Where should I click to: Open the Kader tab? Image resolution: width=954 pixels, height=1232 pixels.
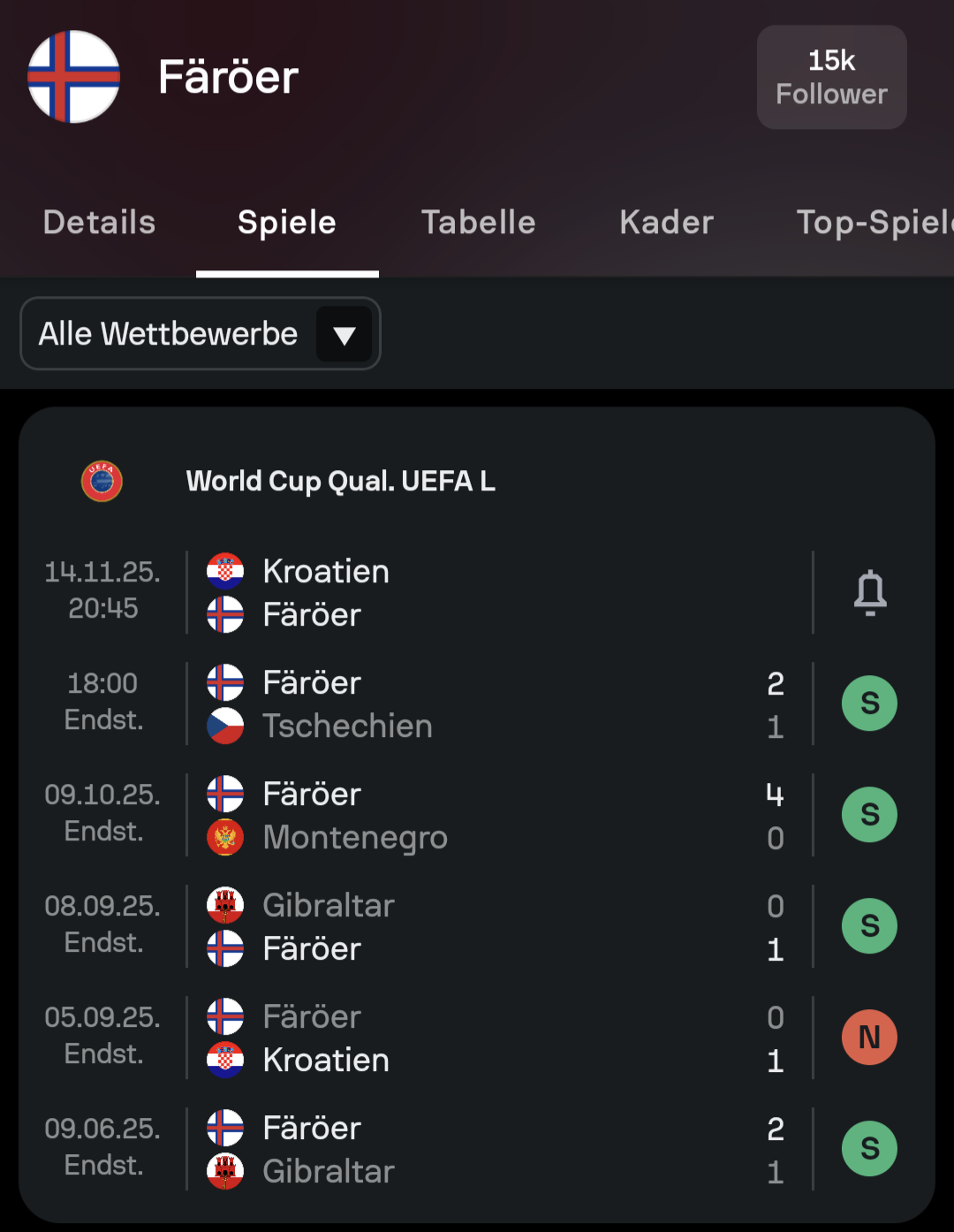click(x=666, y=223)
